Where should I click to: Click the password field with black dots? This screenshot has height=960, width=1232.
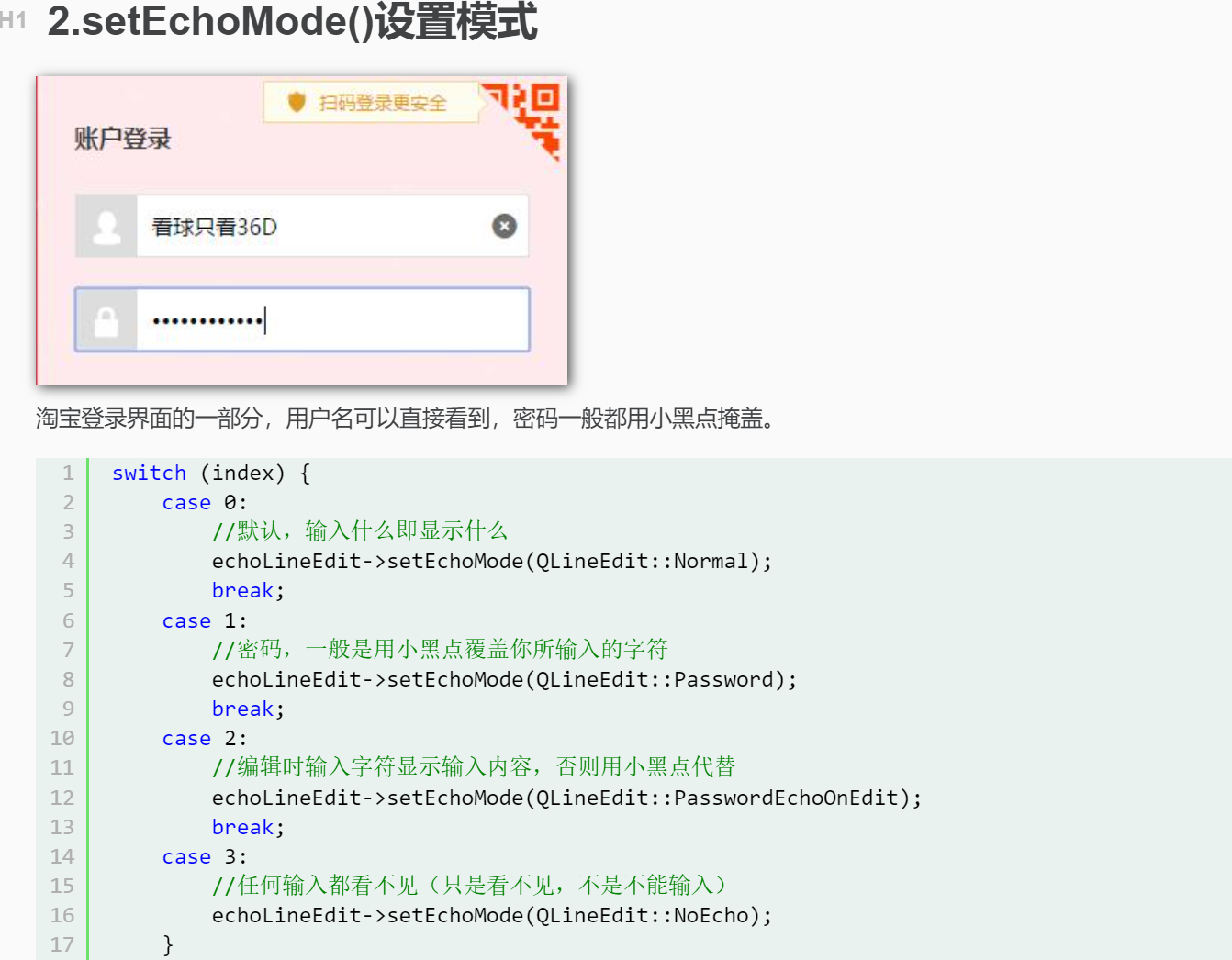pyautogui.click(x=302, y=319)
